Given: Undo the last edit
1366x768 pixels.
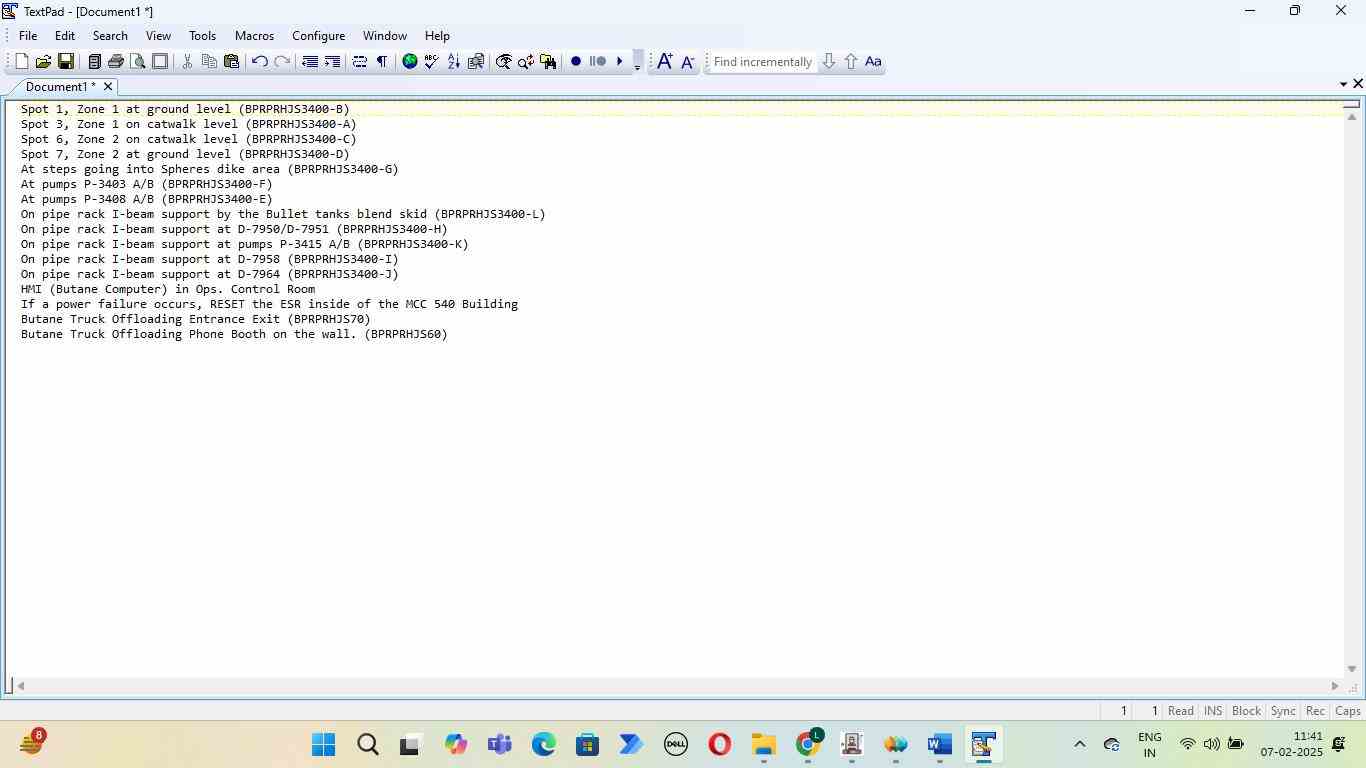Looking at the screenshot, I should 259,62.
